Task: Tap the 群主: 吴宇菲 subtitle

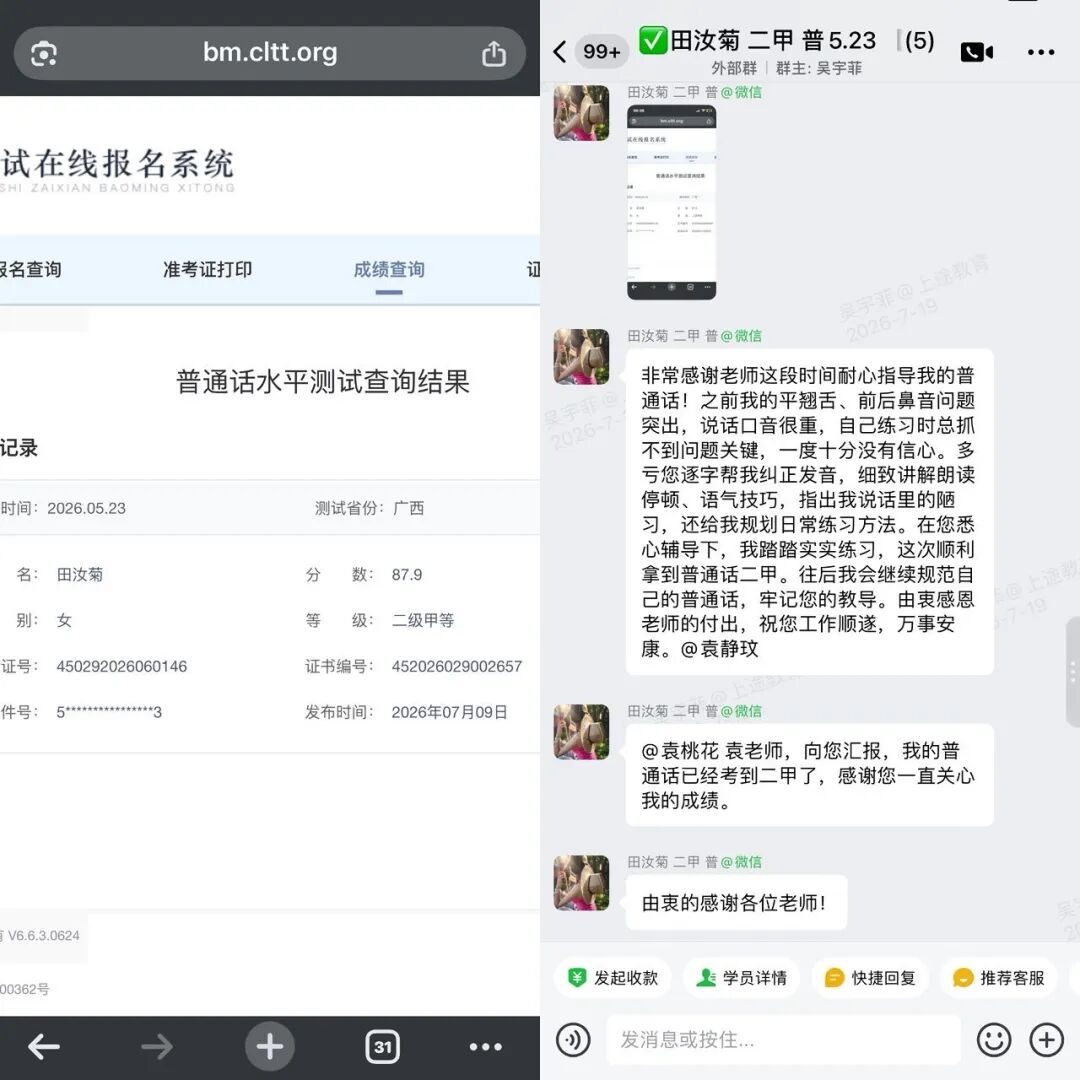Action: point(818,68)
